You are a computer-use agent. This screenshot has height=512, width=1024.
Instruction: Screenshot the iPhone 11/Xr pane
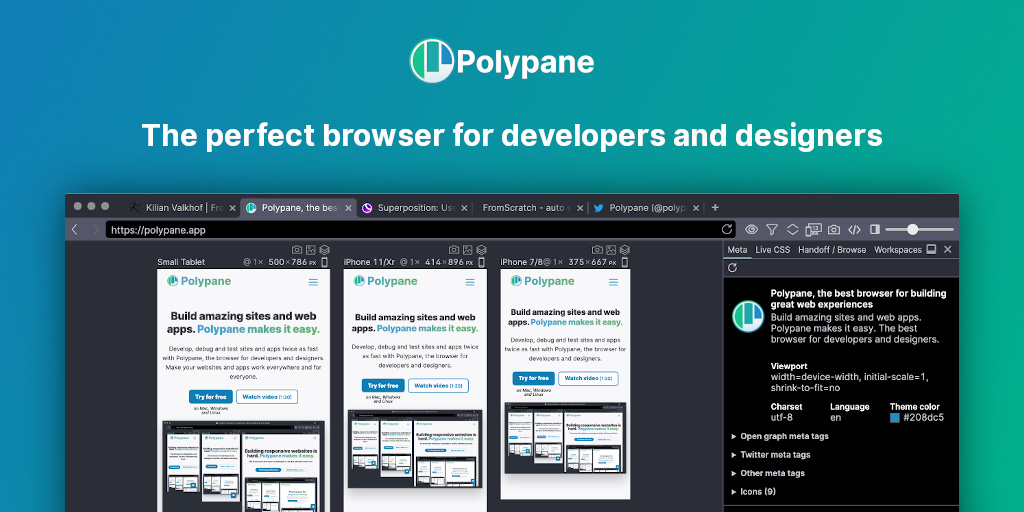point(454,249)
